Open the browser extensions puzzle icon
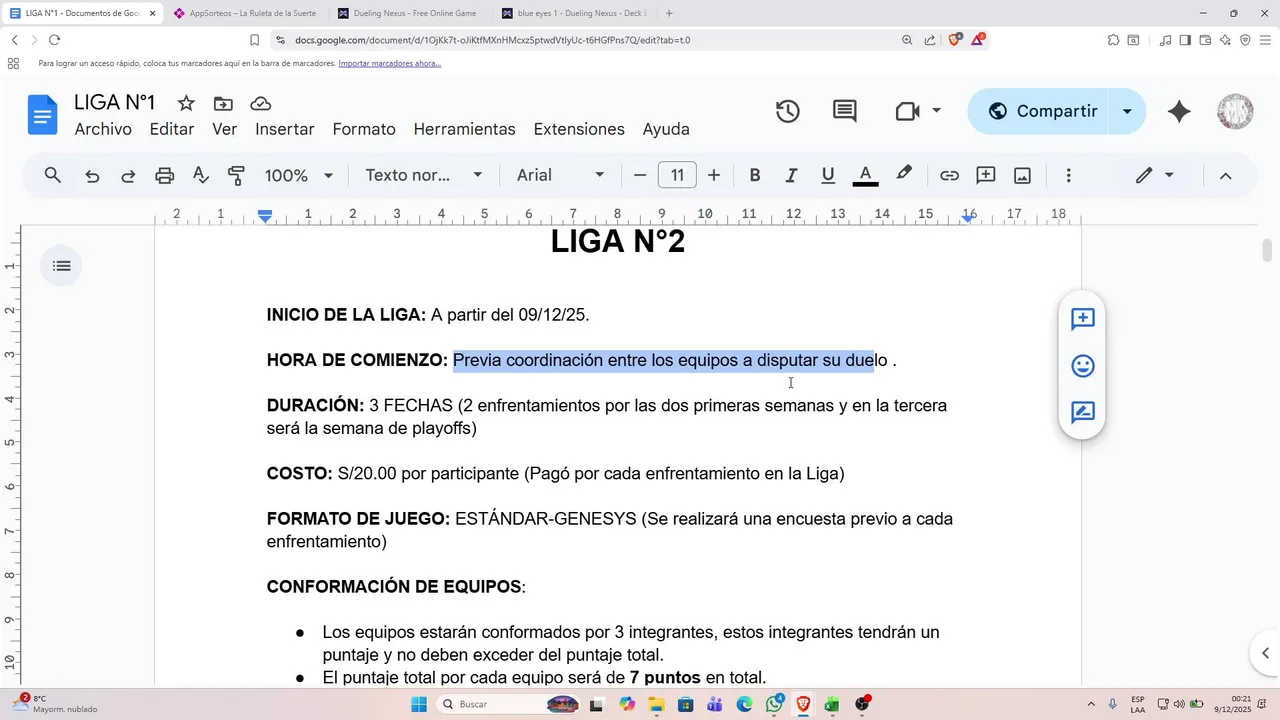1280x720 pixels. pos(1113,40)
